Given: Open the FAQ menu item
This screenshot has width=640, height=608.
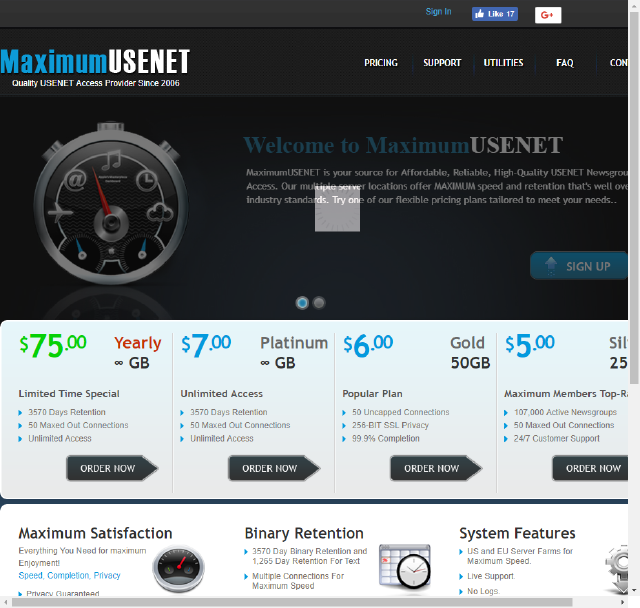Looking at the screenshot, I should (x=565, y=63).
